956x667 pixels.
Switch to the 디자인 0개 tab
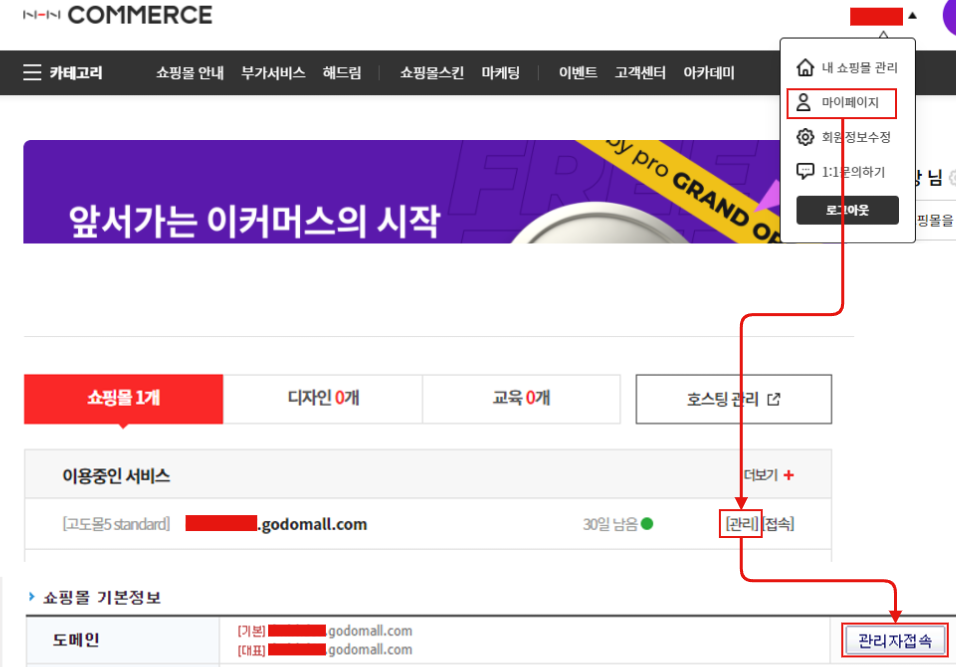(323, 399)
